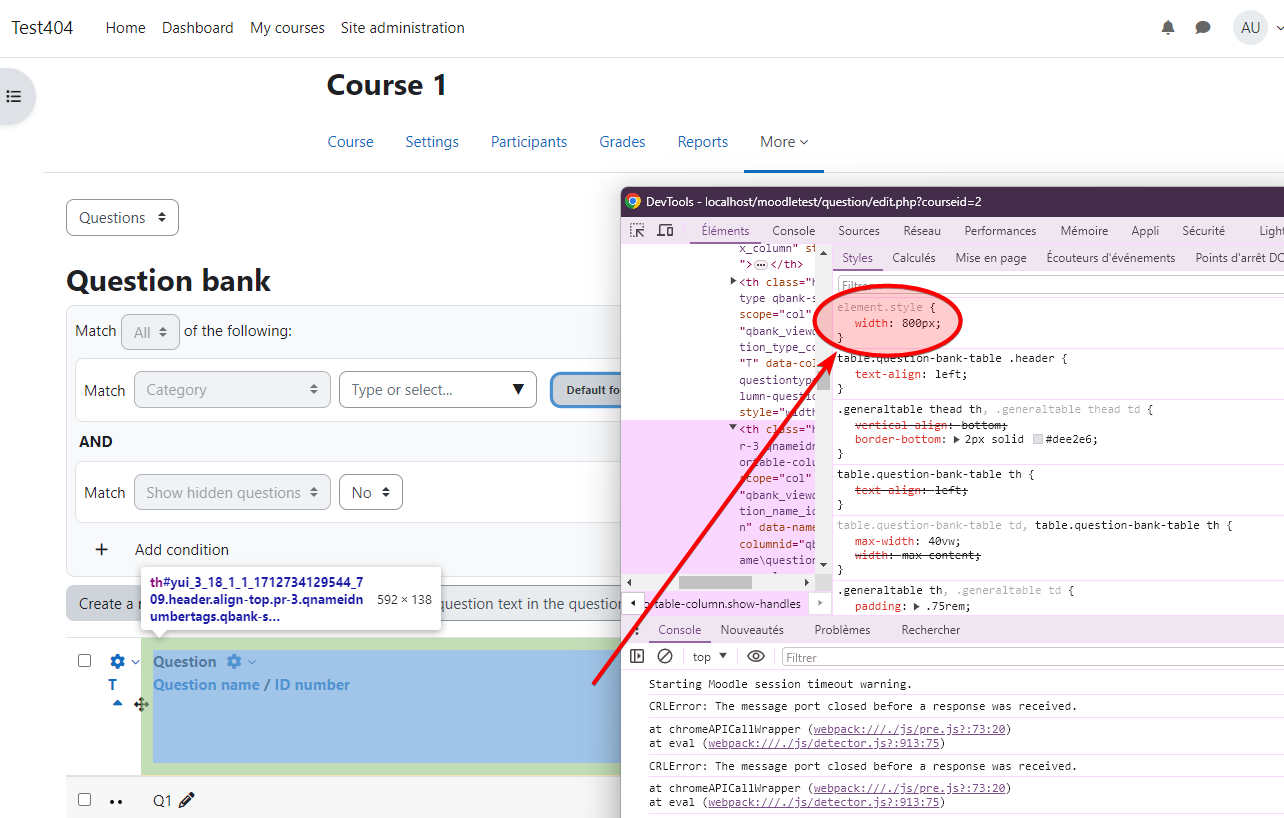
Task: Click the breadcrumb left arrow in Elements panel
Action: (633, 604)
